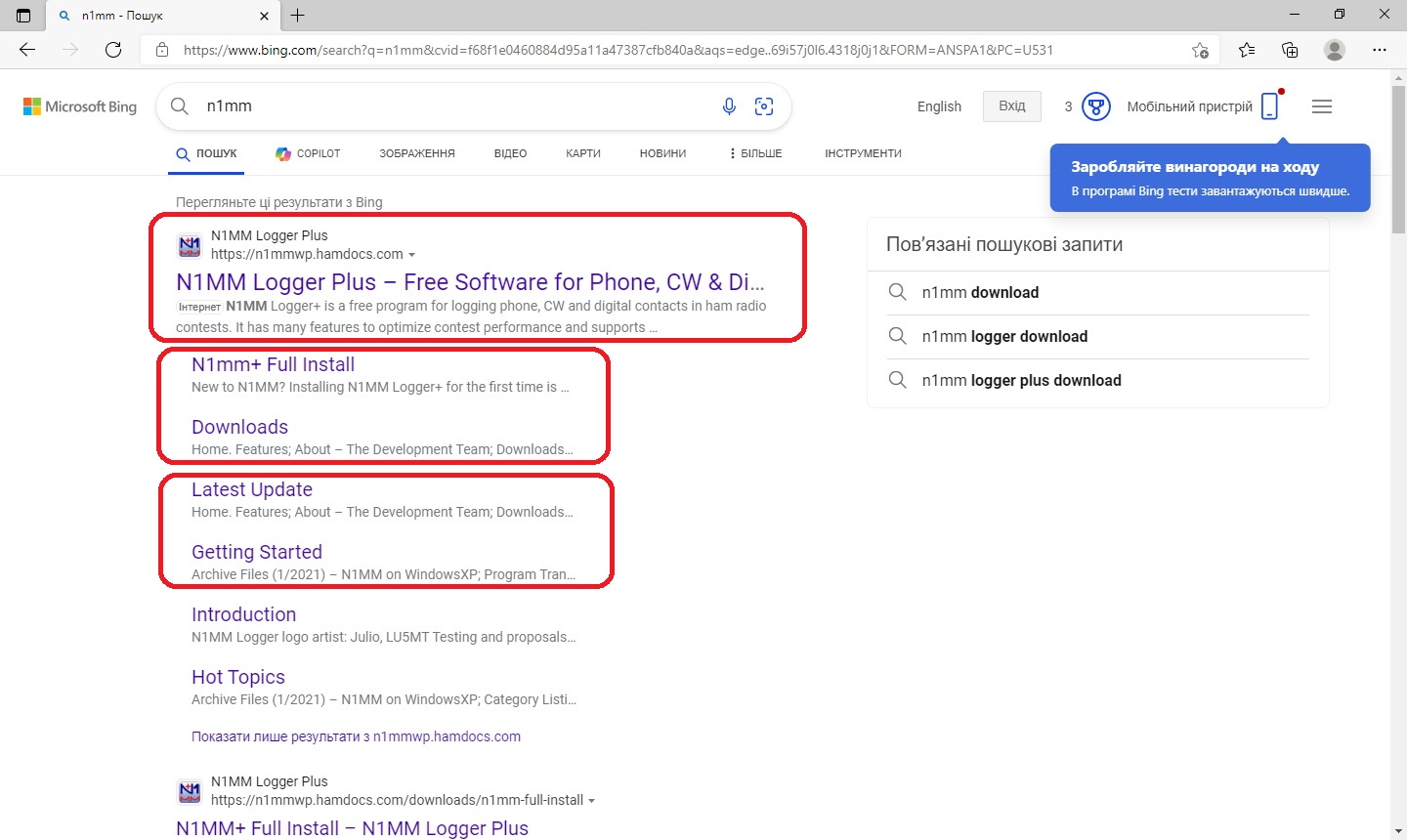
Task: Switch to the НОВИНИ tab
Action: pos(662,153)
